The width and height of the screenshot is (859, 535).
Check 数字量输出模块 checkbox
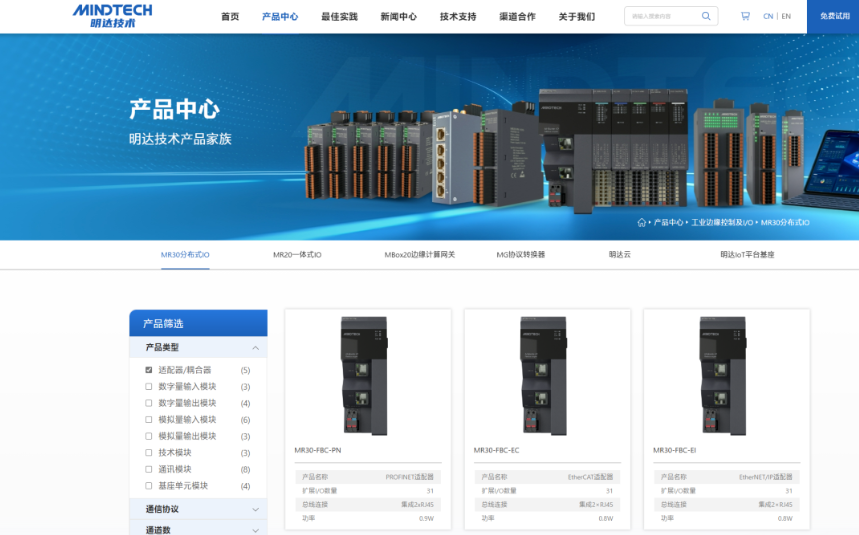point(148,403)
